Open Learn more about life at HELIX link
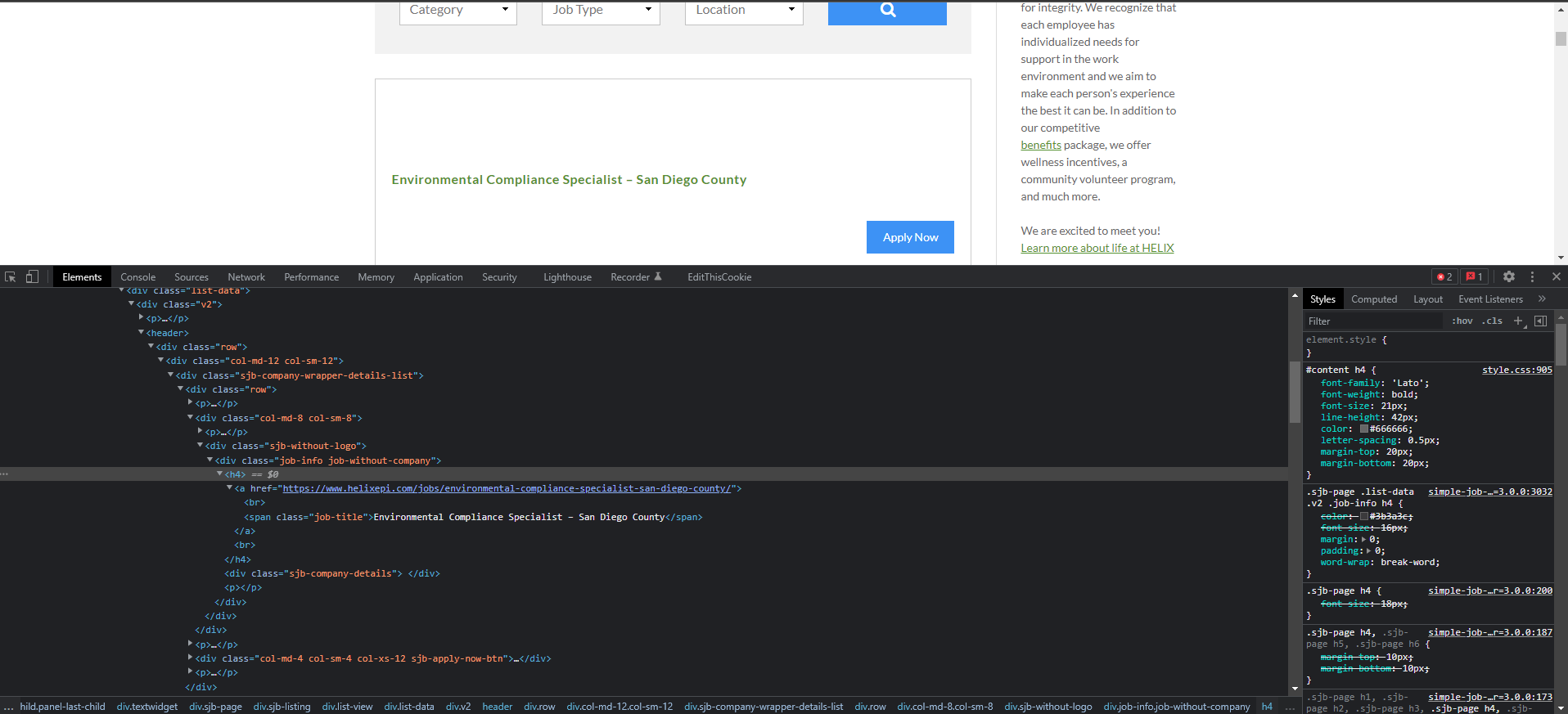Screen dimensions: 1568x714 click(1097, 248)
